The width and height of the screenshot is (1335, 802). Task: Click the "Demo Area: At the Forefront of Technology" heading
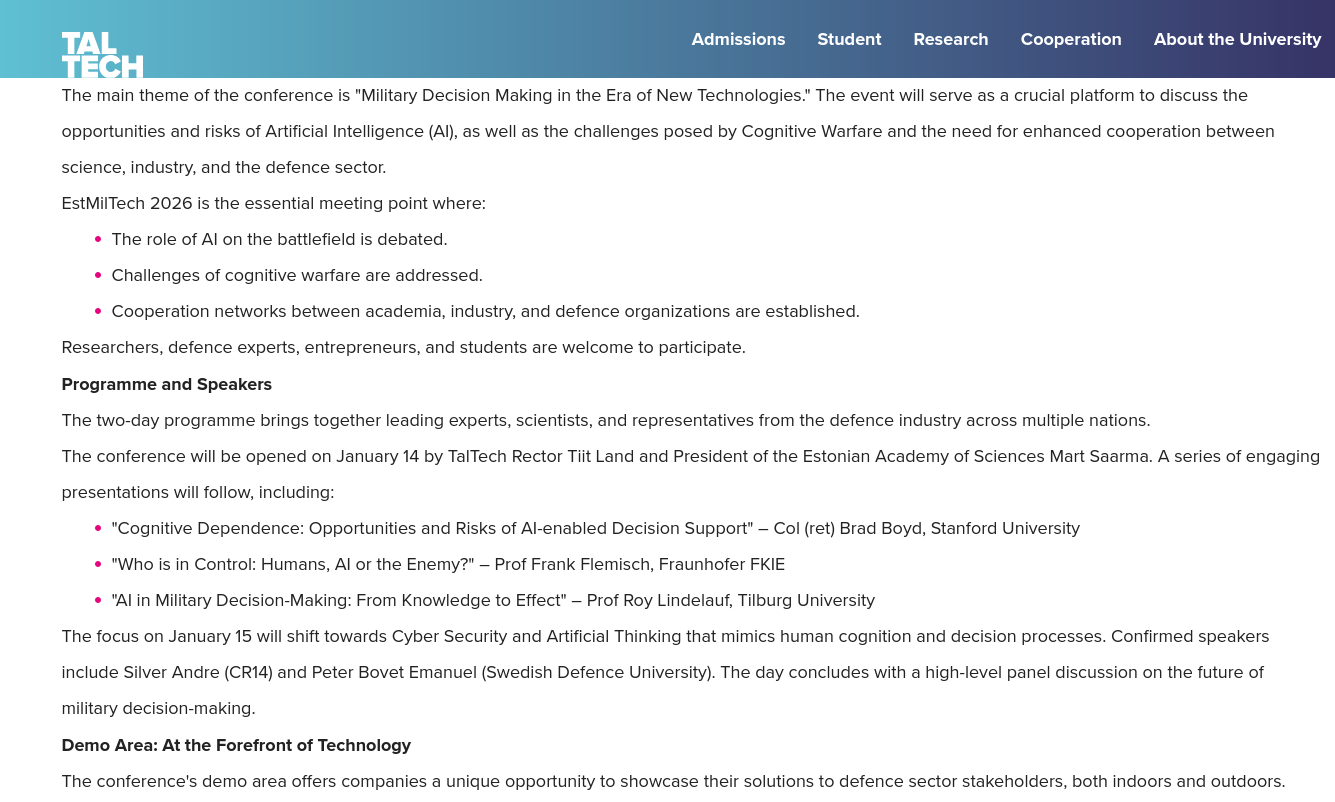236,745
